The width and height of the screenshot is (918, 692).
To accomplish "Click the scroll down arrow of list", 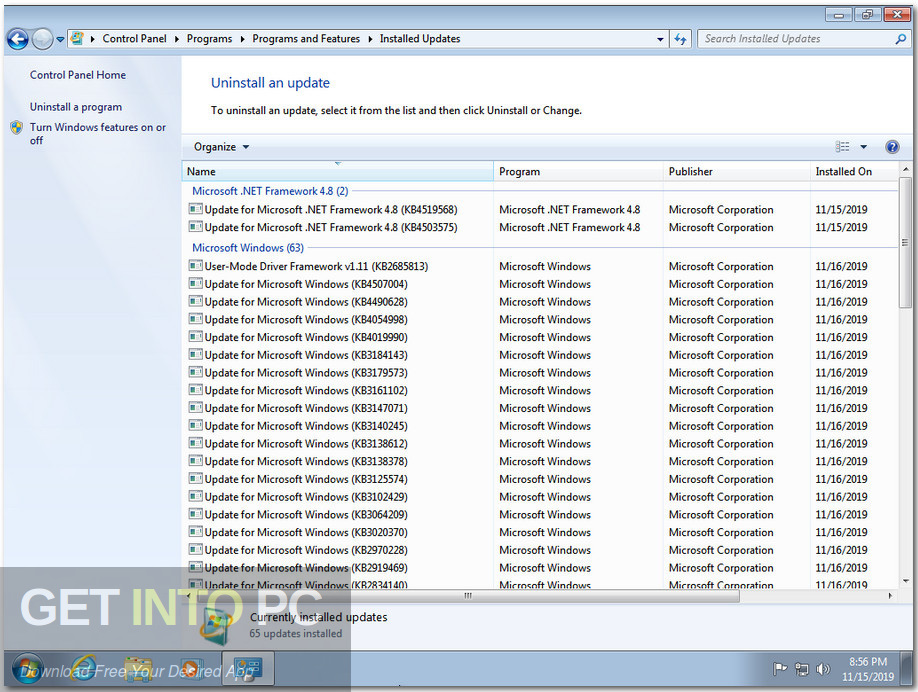I will [905, 581].
